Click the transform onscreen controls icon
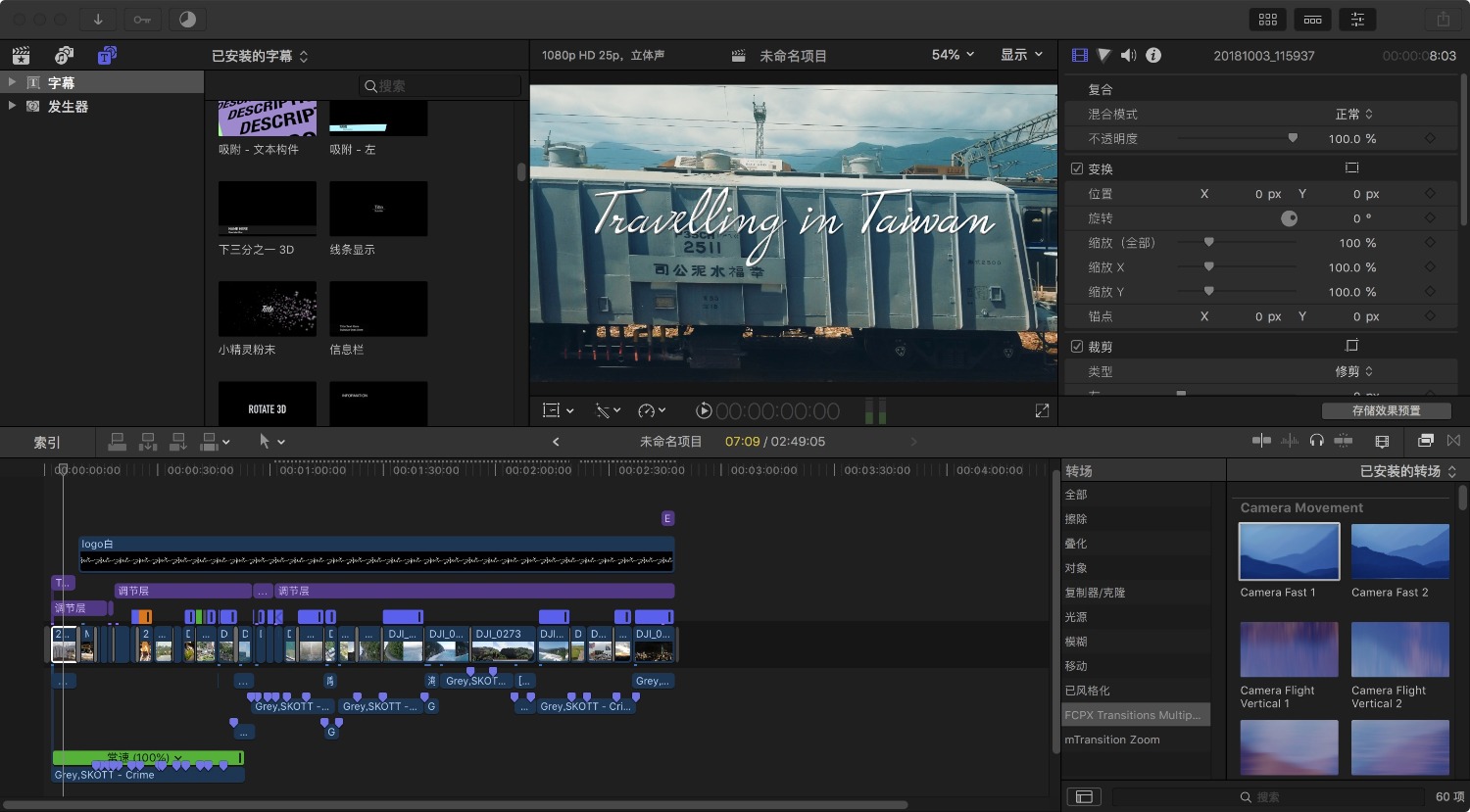The width and height of the screenshot is (1470, 812). (x=1351, y=167)
